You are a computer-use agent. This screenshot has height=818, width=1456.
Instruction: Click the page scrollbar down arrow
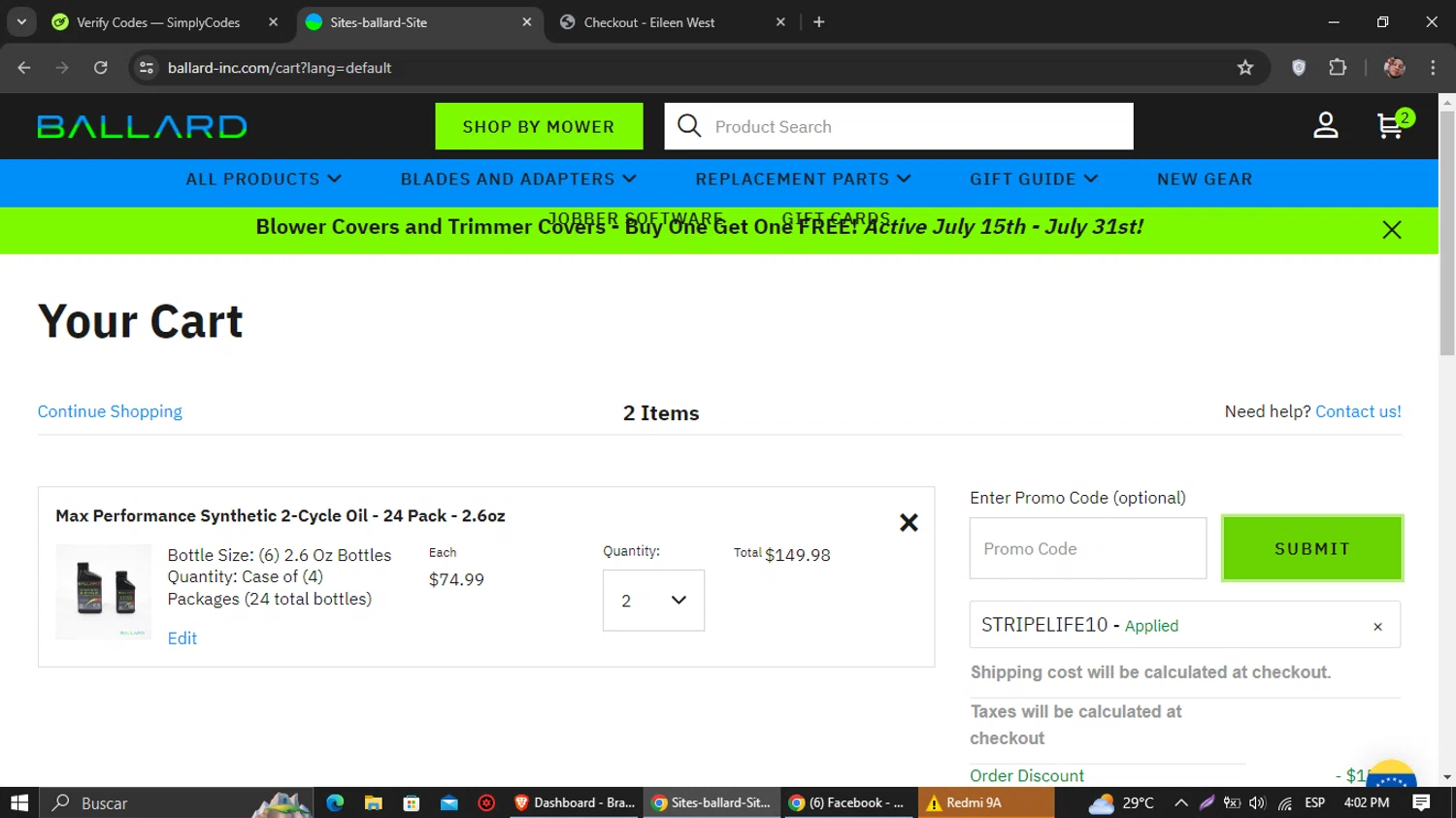1447,777
